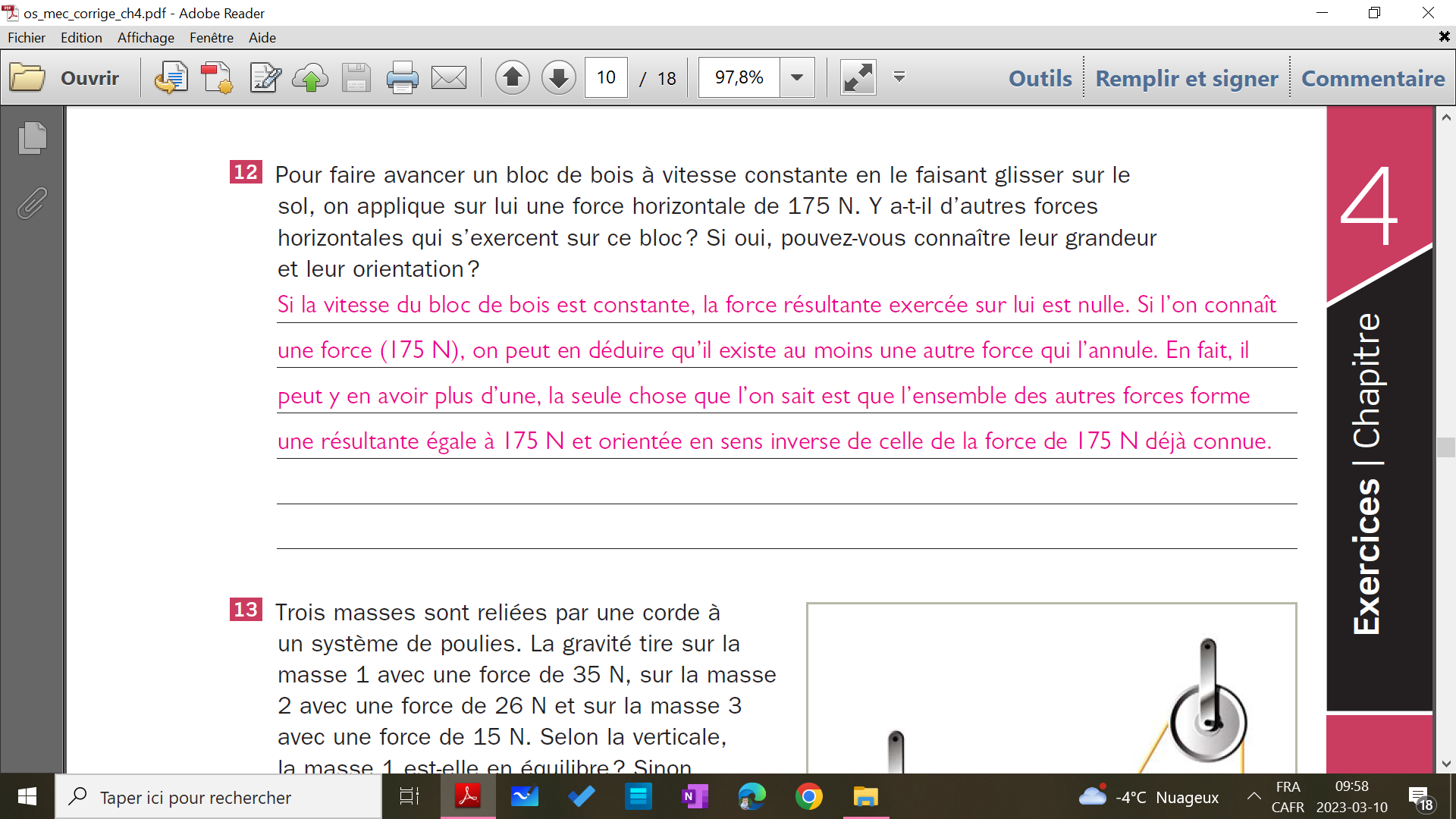Screen dimensions: 1456x819
Task: Click the page number input field
Action: pos(604,77)
